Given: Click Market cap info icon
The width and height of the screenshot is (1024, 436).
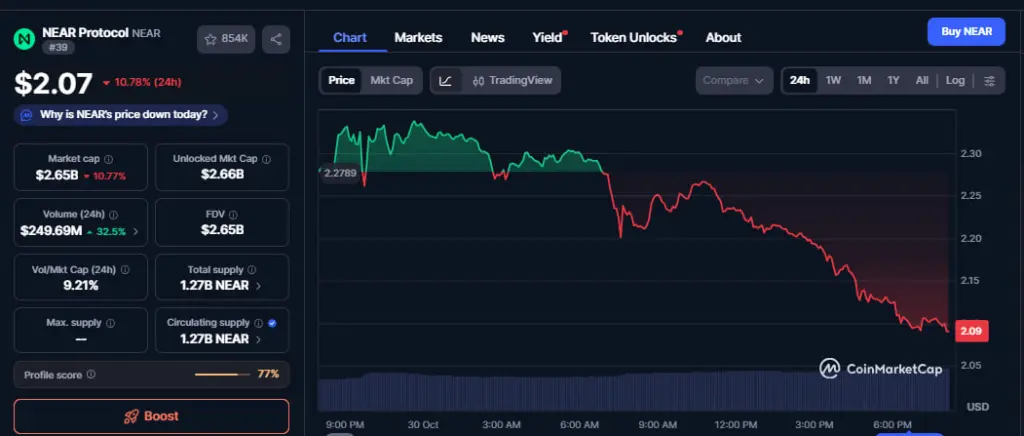Looking at the screenshot, I should (x=108, y=159).
